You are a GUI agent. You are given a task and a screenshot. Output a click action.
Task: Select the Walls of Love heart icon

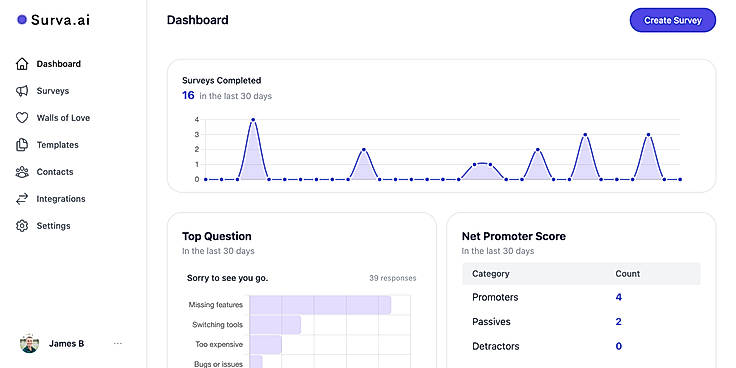tap(22, 118)
